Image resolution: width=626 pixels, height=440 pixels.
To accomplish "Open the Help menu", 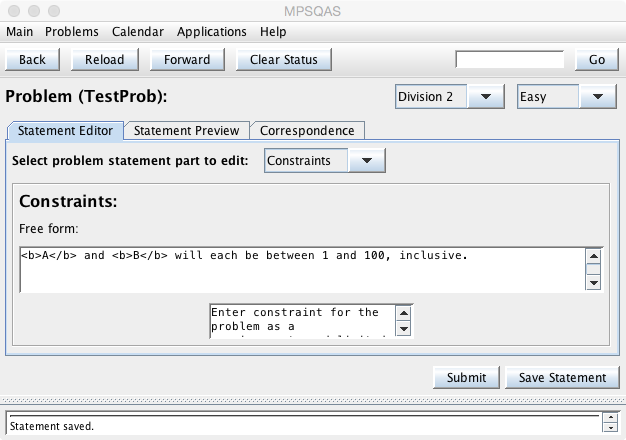I will [273, 32].
